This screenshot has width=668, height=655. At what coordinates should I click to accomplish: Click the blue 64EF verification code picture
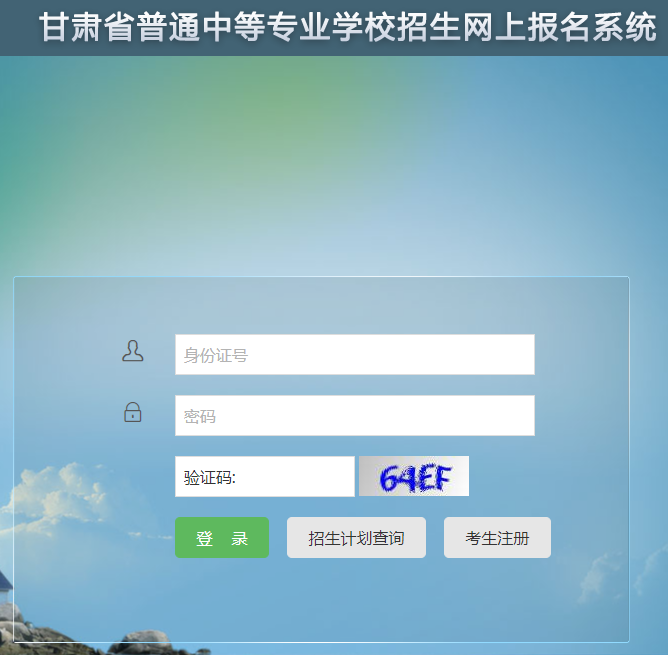pyautogui.click(x=414, y=476)
